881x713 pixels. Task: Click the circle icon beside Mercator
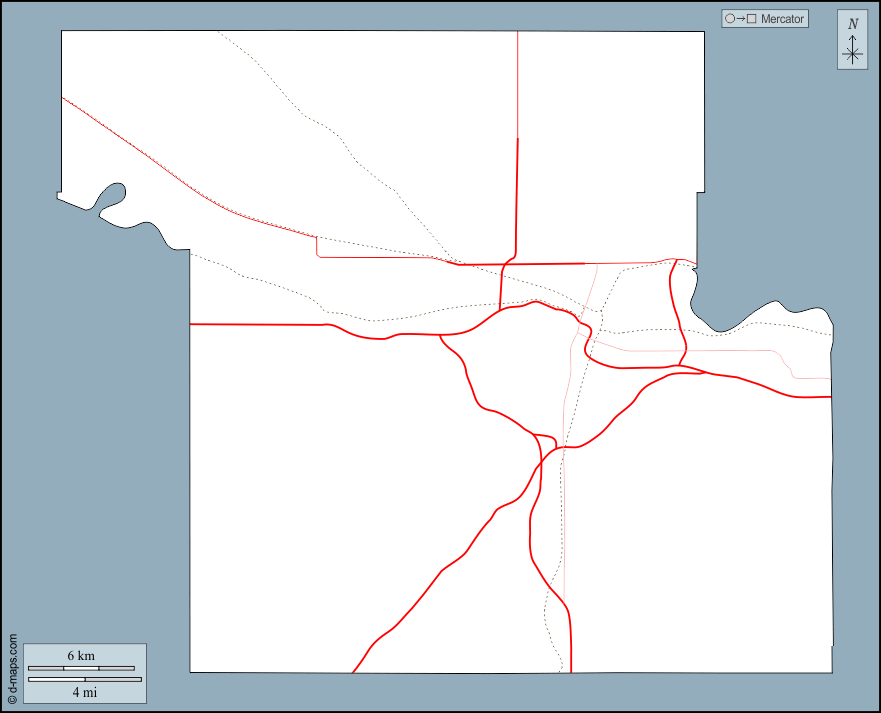pos(730,19)
